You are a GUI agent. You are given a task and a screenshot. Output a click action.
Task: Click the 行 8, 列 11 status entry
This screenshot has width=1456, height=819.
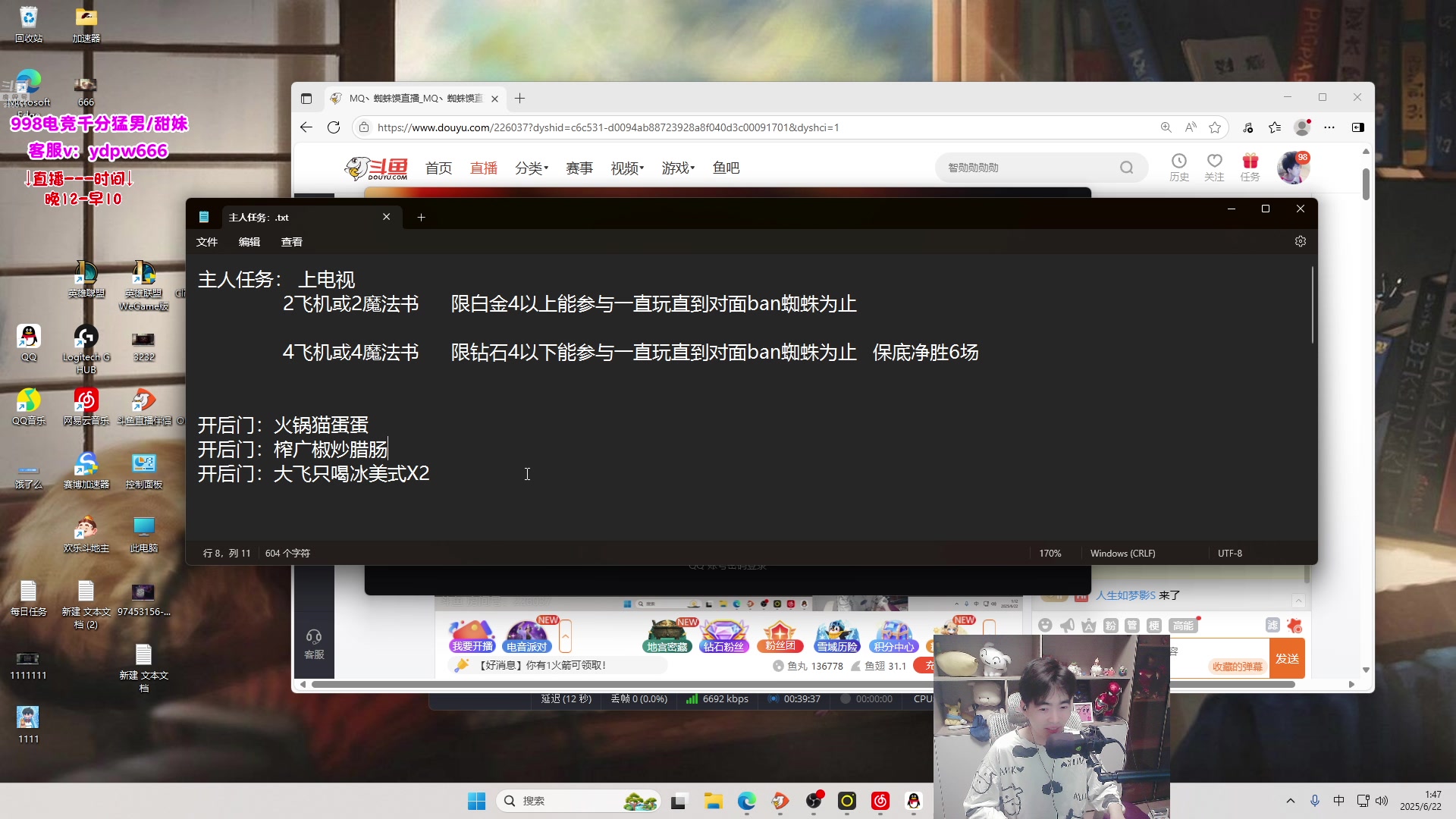[226, 554]
